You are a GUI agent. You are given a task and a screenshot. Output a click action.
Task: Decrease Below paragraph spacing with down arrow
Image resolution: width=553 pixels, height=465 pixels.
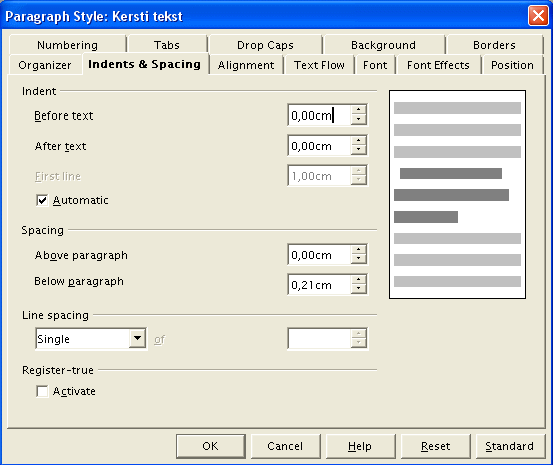click(358, 289)
